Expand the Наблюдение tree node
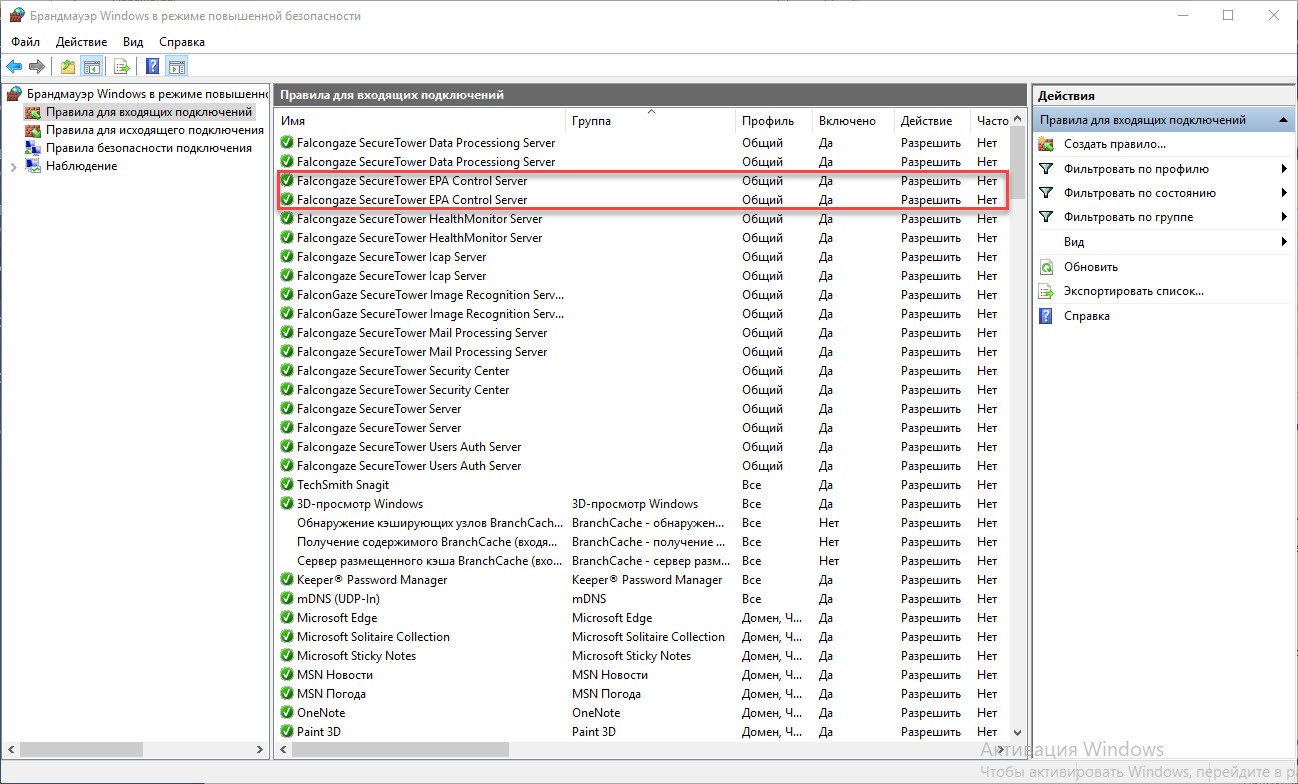Viewport: 1298px width, 784px height. coord(13,166)
